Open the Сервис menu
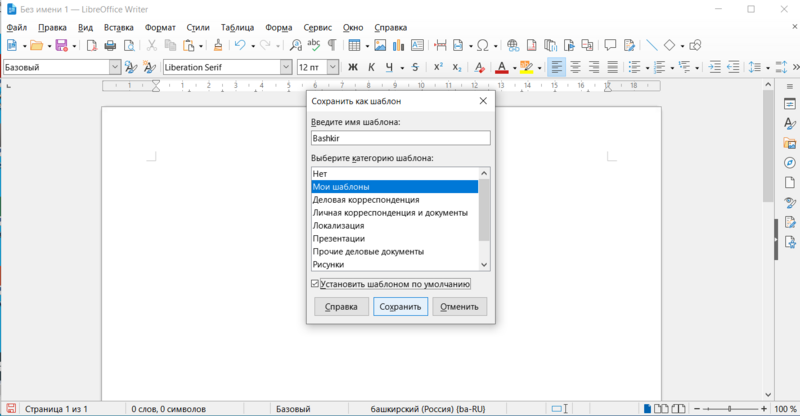Screen dimensions: 800x416 [x=317, y=28]
